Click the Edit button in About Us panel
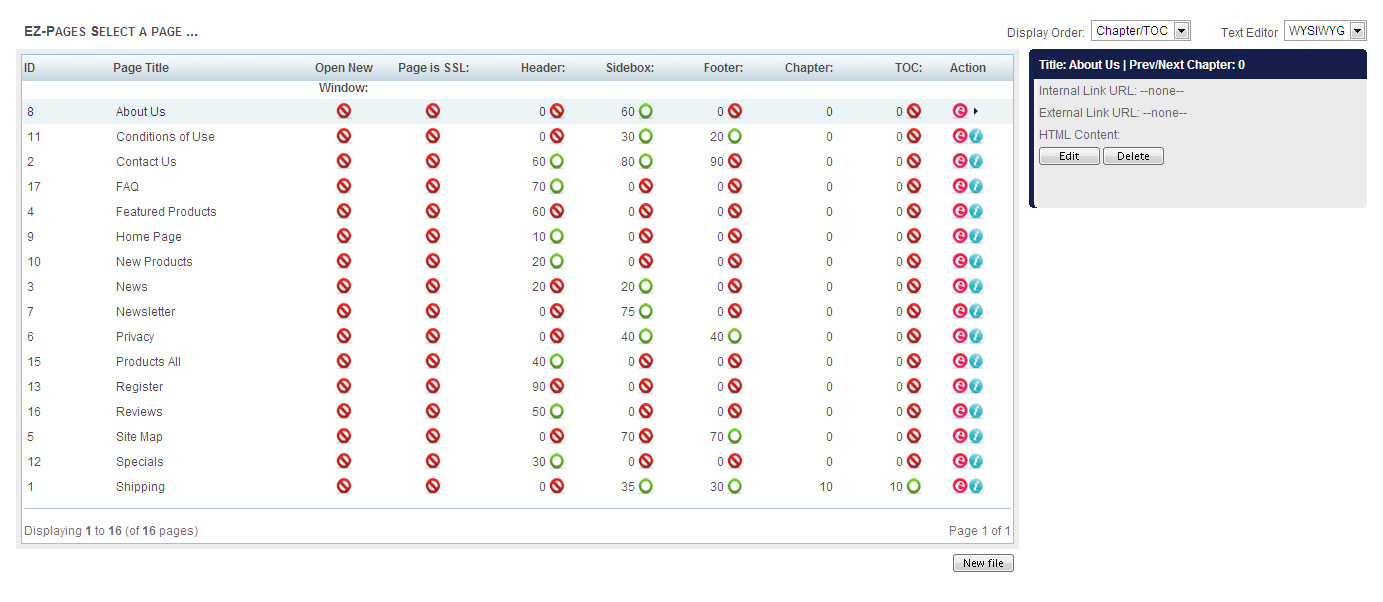The image size is (1383, 602). tap(1069, 156)
